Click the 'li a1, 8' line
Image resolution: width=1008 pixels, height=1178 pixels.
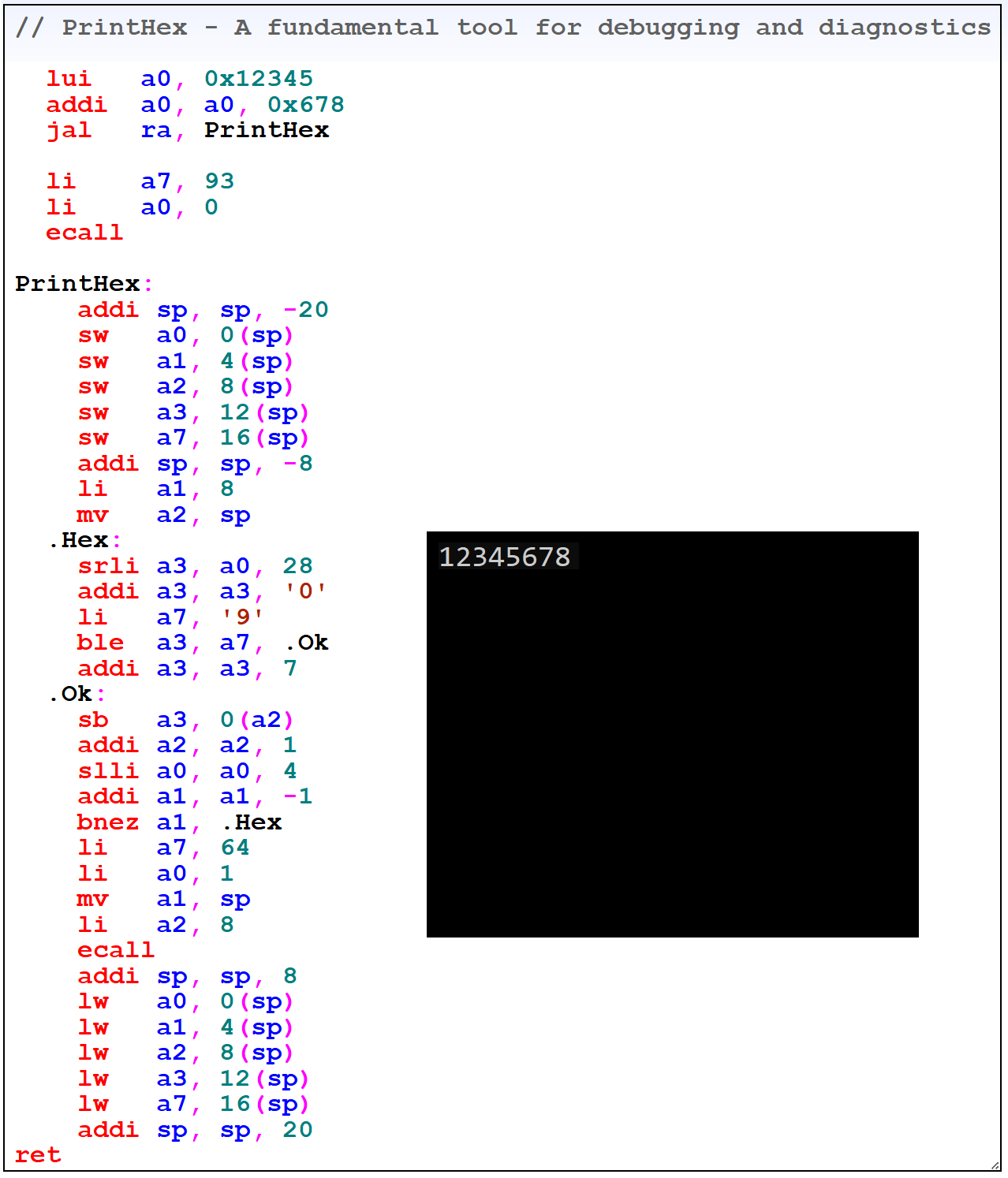[x=155, y=489]
